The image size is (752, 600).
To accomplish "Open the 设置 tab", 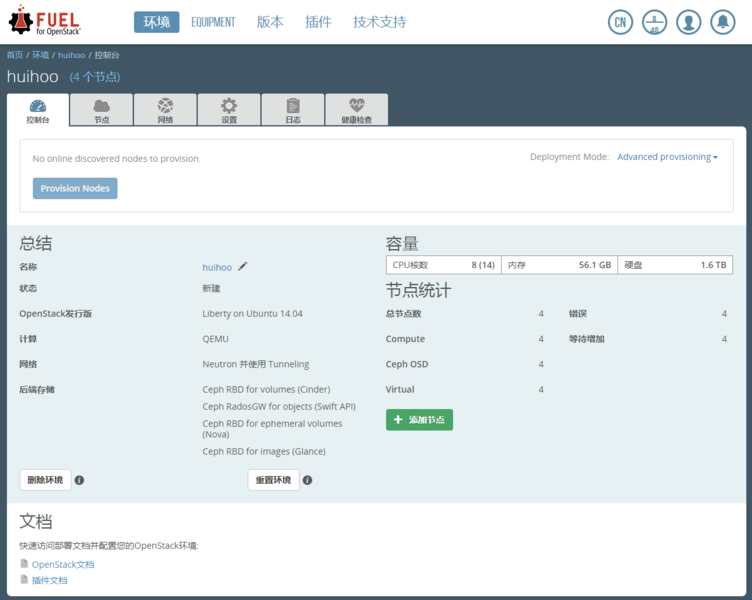I will (229, 110).
